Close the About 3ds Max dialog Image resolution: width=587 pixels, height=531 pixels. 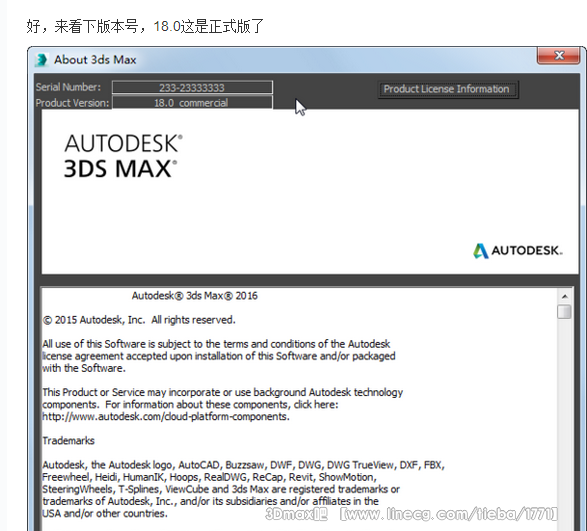[559, 56]
